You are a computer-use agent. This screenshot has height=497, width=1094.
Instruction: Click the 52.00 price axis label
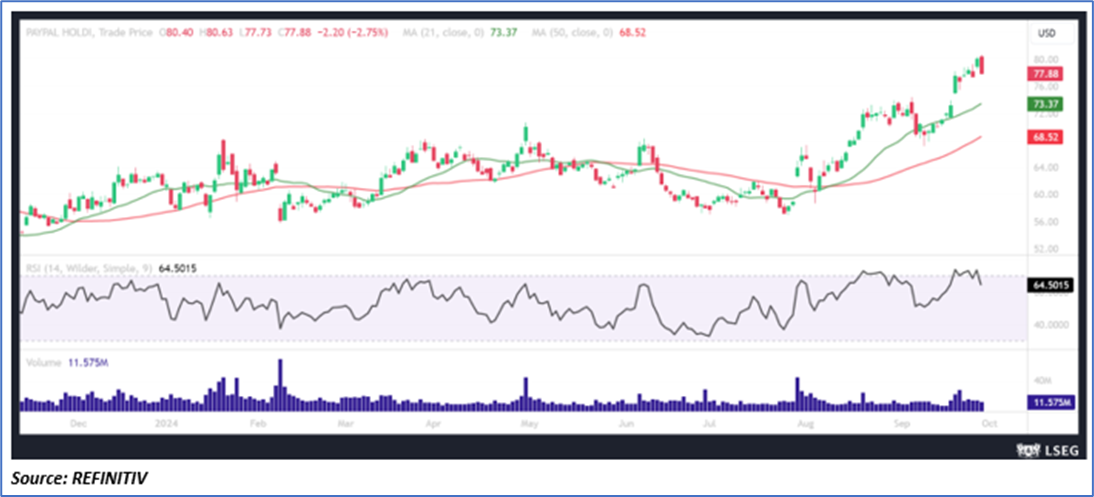(1047, 248)
